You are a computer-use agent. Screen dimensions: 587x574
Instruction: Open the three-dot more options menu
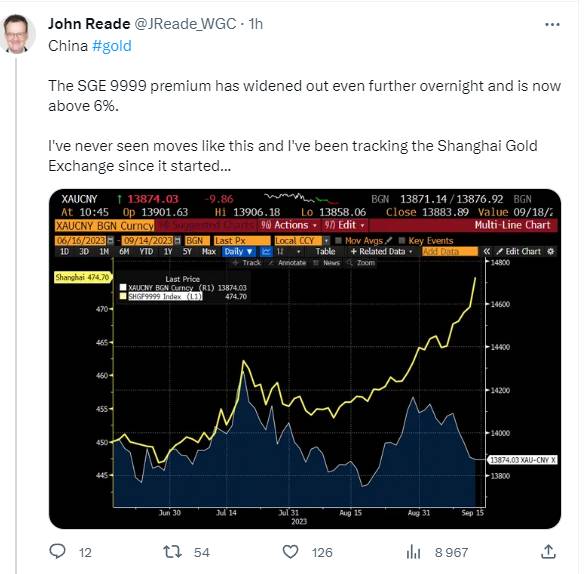click(x=552, y=25)
